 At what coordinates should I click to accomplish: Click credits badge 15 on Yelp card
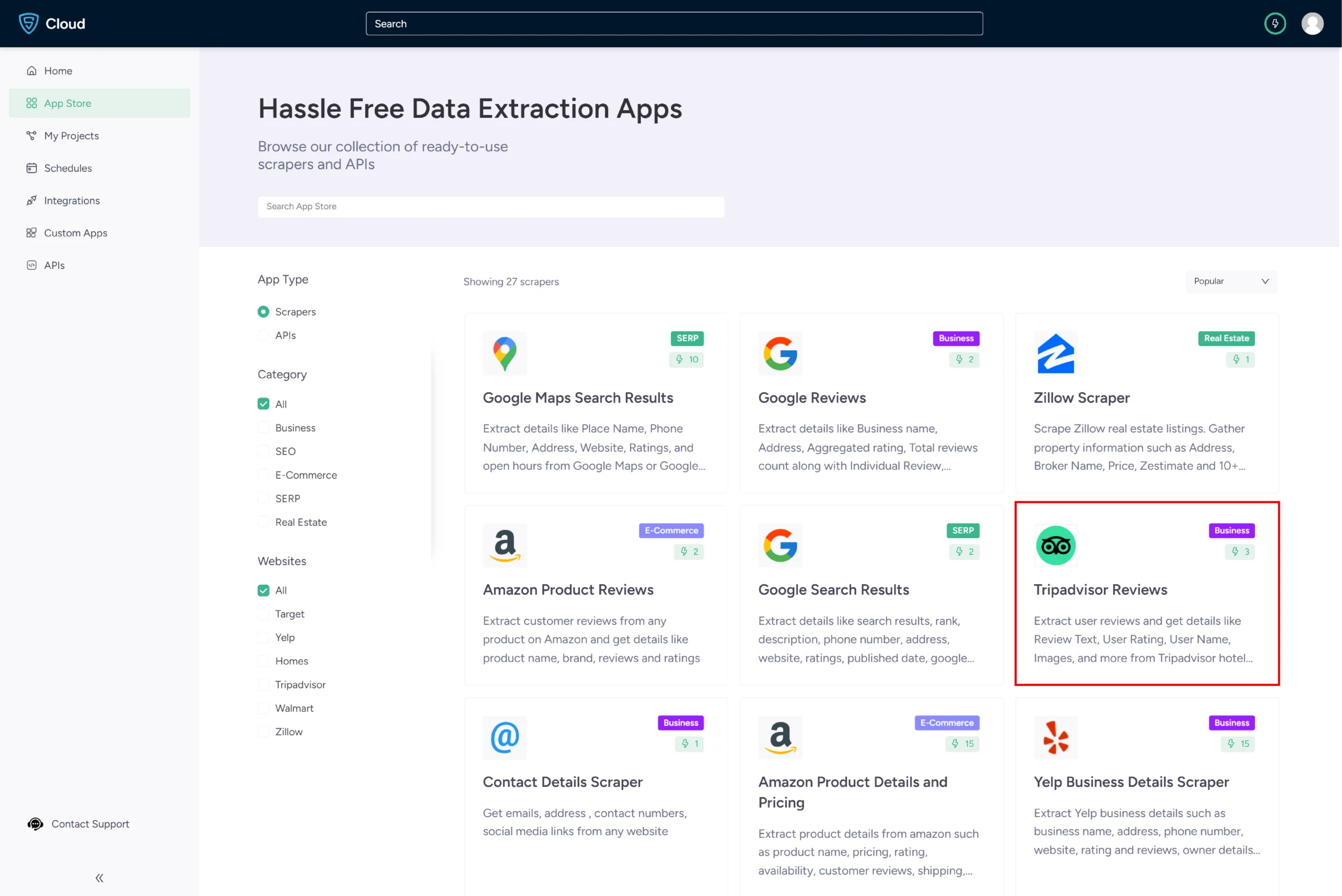[1238, 743]
